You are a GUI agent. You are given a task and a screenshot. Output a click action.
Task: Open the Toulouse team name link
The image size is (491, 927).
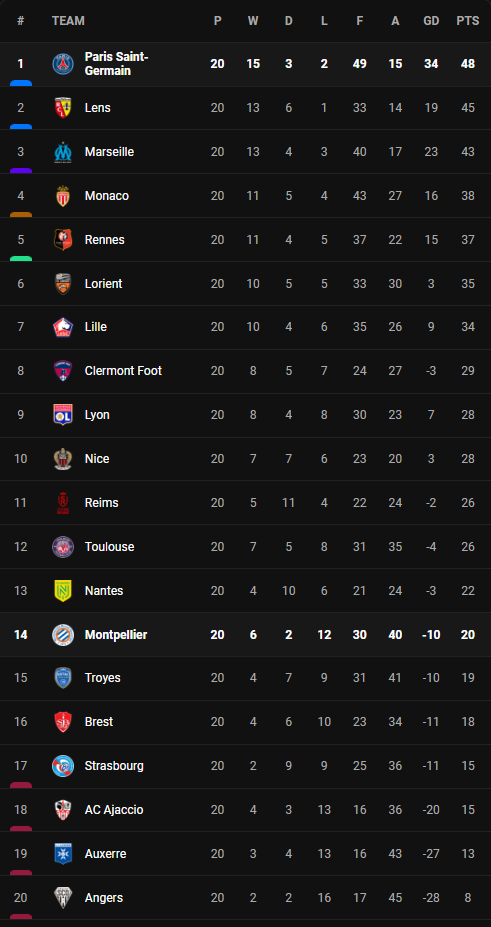(x=109, y=547)
